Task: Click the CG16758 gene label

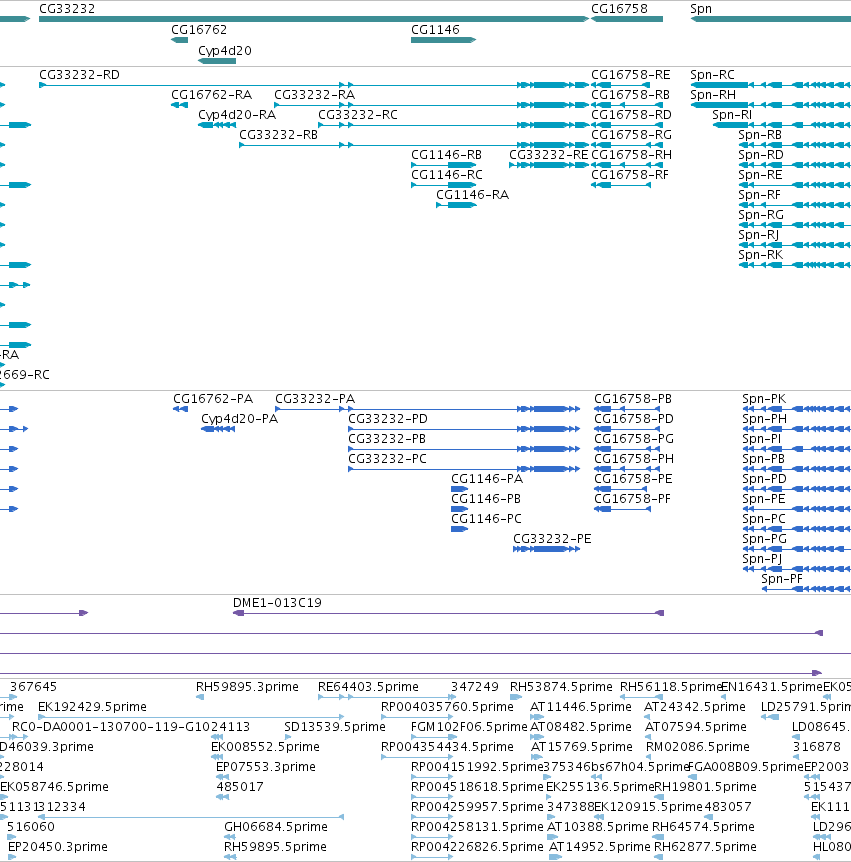Action: click(619, 9)
